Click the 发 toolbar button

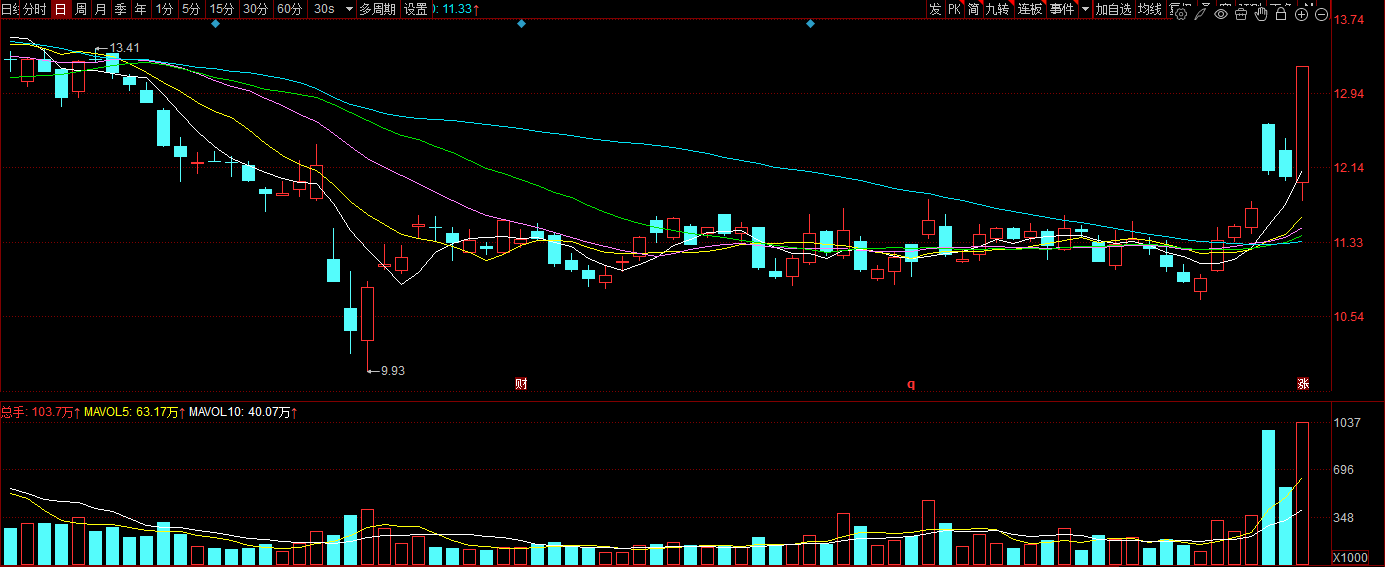coord(935,9)
